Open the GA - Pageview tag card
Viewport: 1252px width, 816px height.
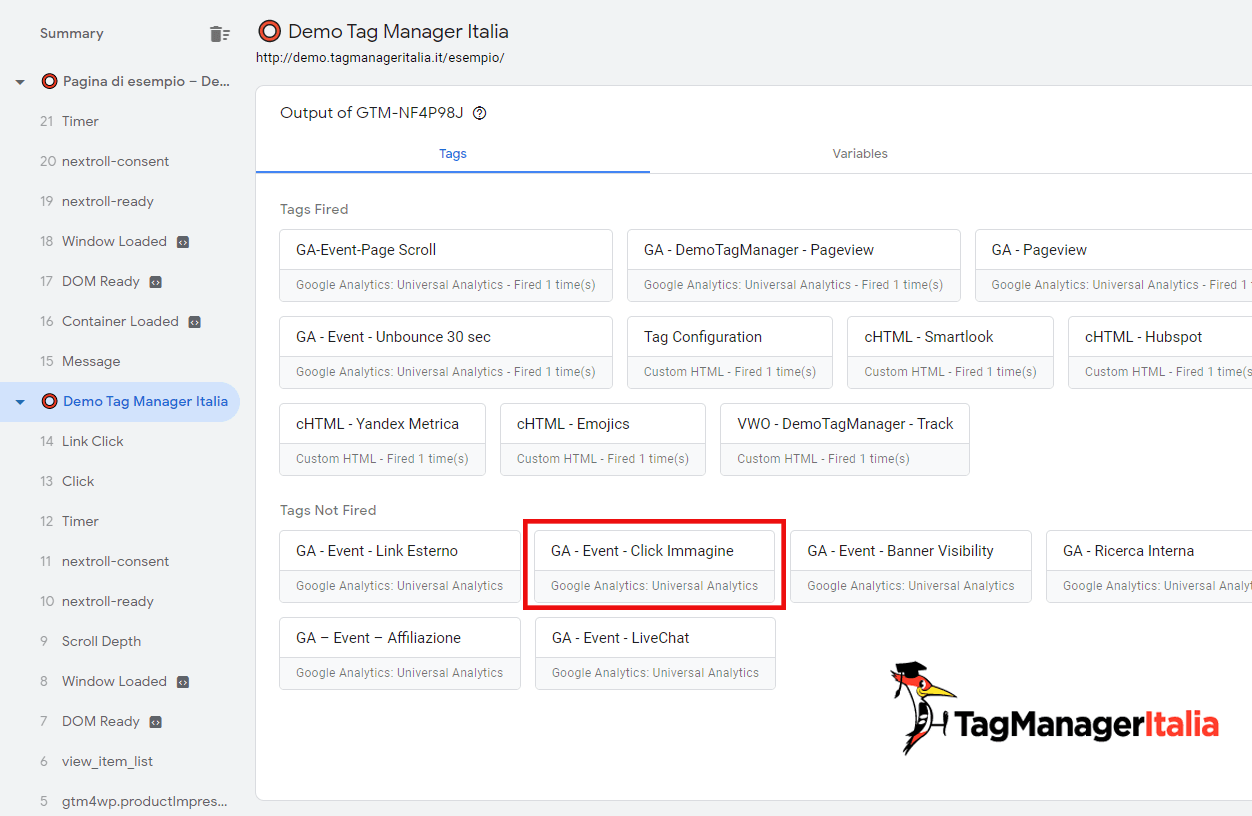tap(1113, 266)
